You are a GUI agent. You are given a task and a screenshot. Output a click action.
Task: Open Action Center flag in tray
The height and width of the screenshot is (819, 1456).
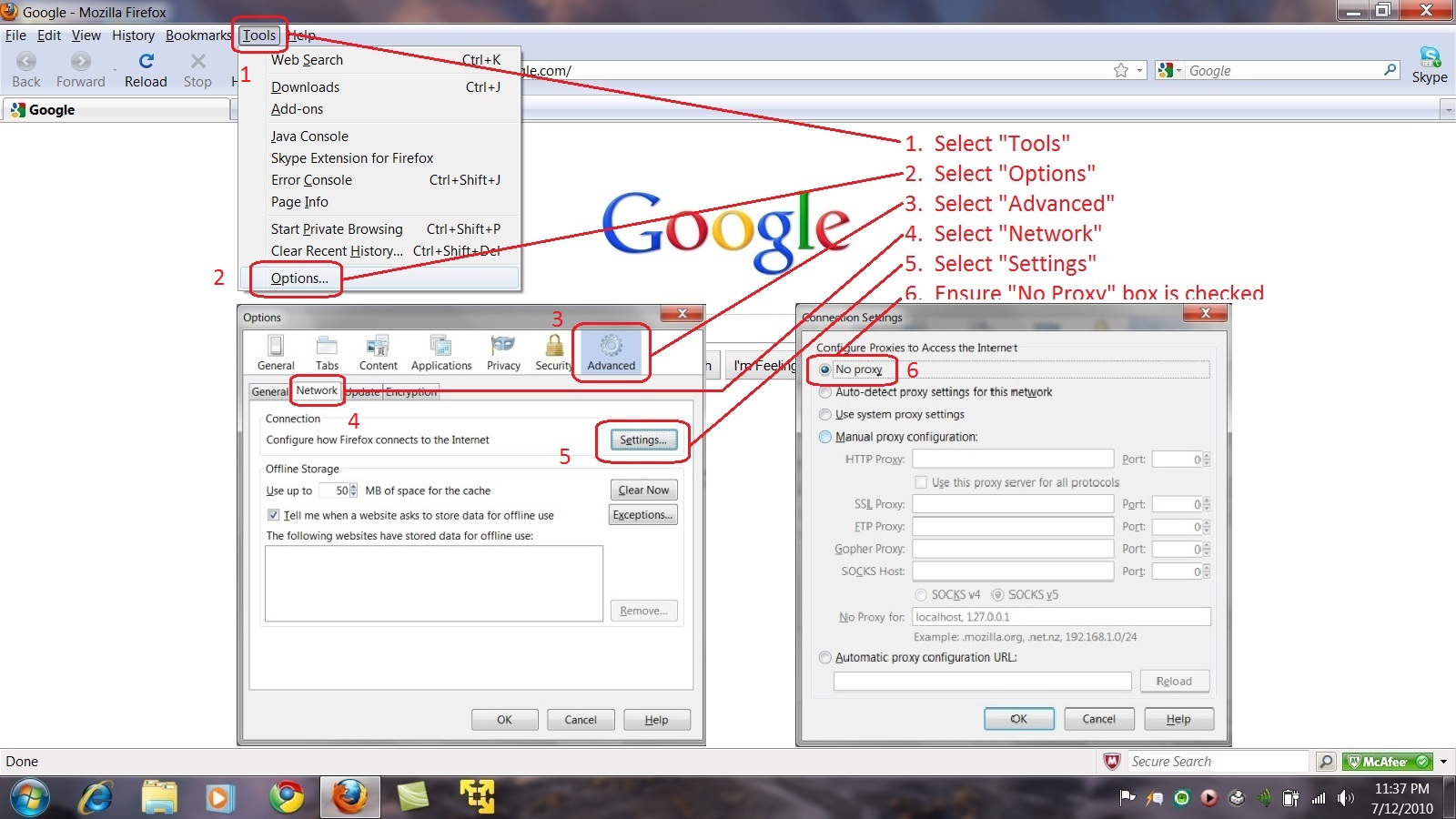point(1127,798)
